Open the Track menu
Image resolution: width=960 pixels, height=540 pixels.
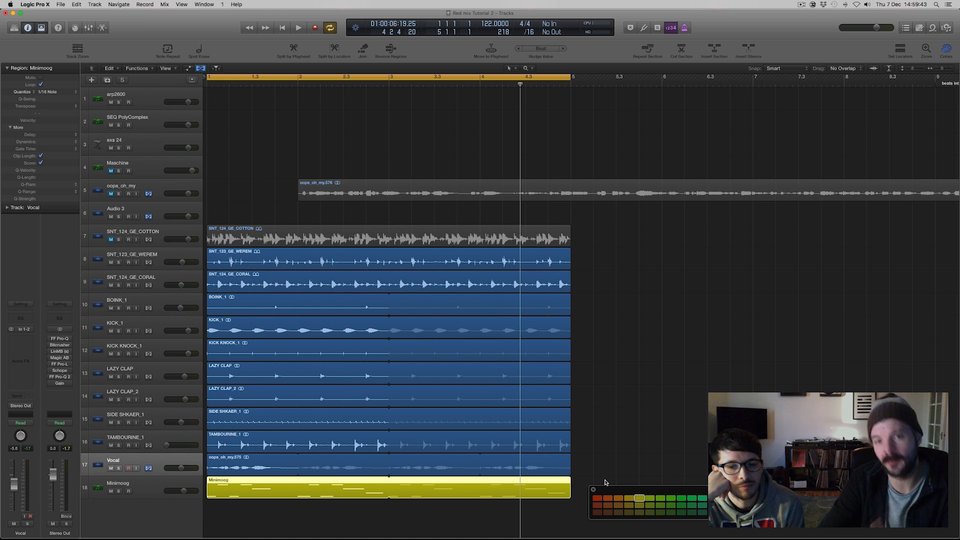(94, 4)
